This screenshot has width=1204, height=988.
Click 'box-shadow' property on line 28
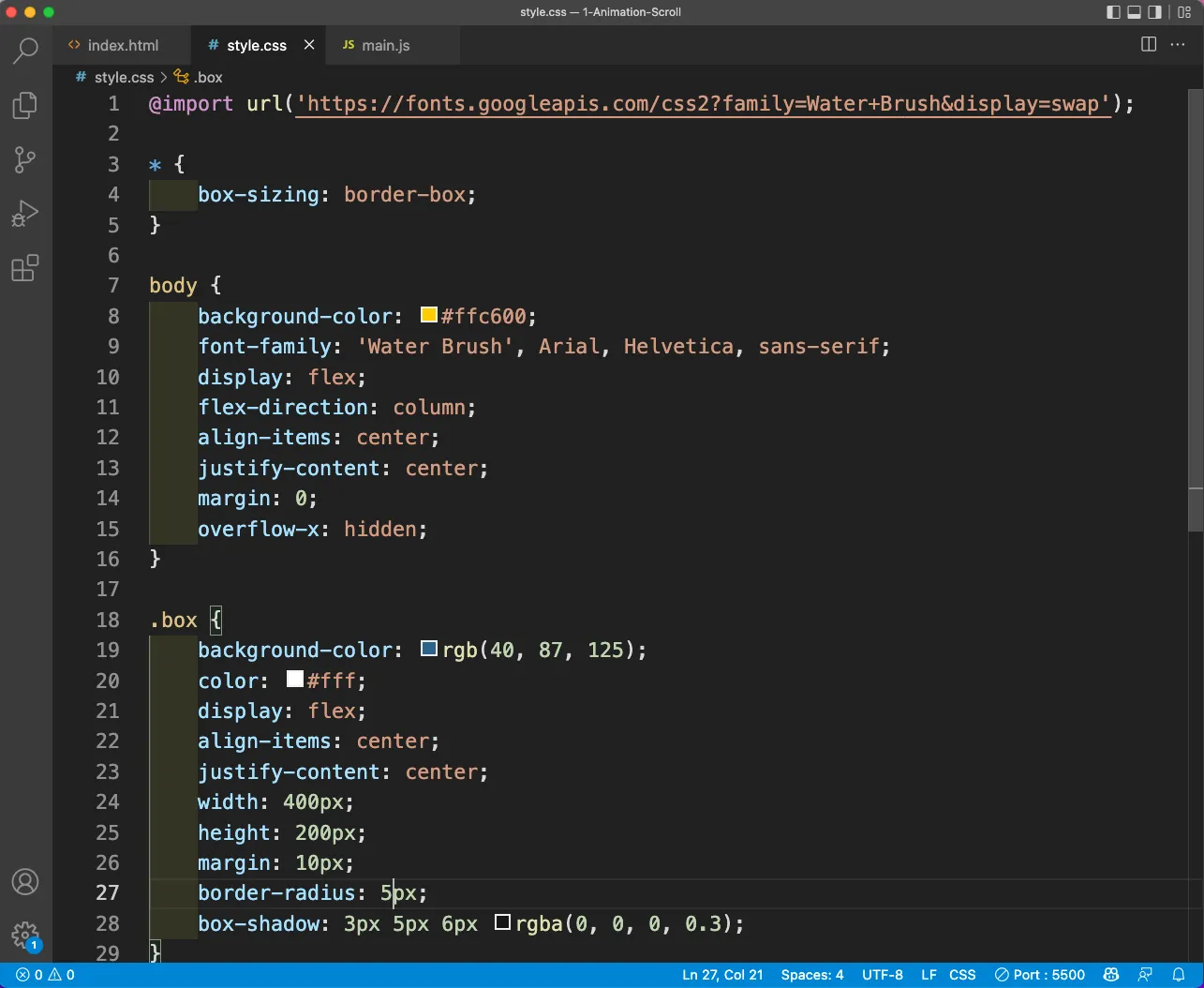pos(259,923)
